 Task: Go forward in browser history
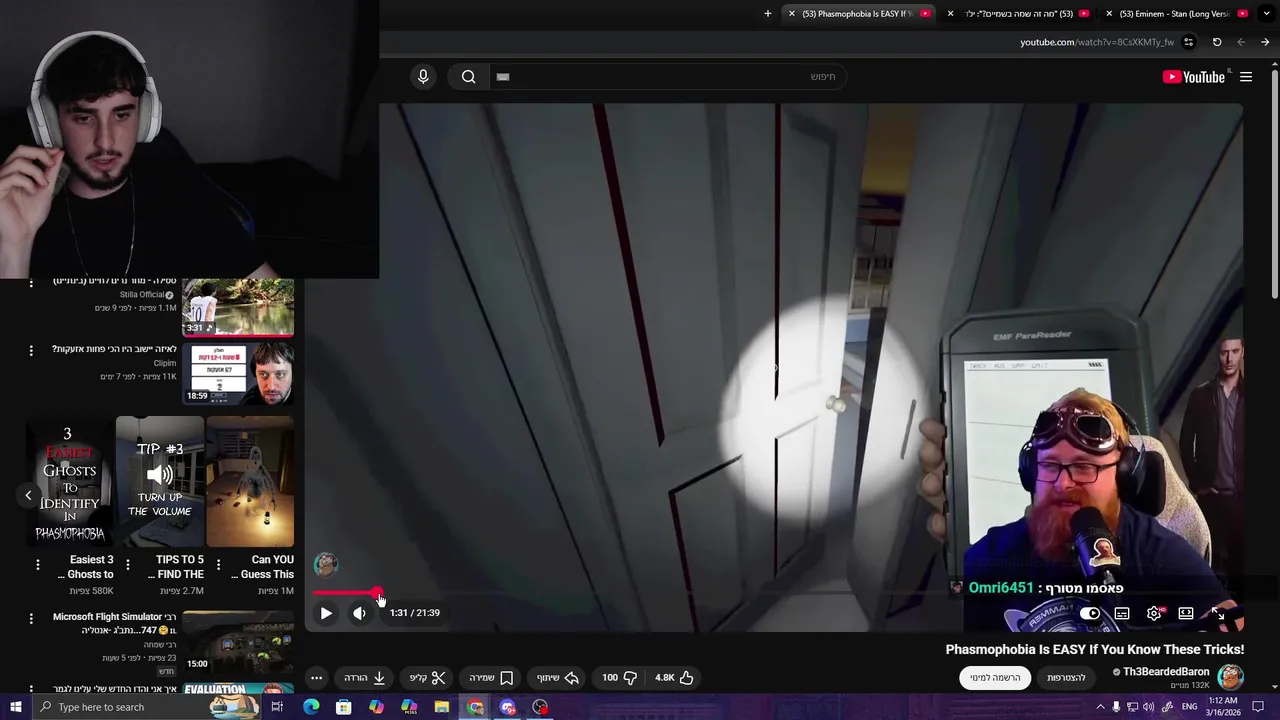click(x=1241, y=42)
